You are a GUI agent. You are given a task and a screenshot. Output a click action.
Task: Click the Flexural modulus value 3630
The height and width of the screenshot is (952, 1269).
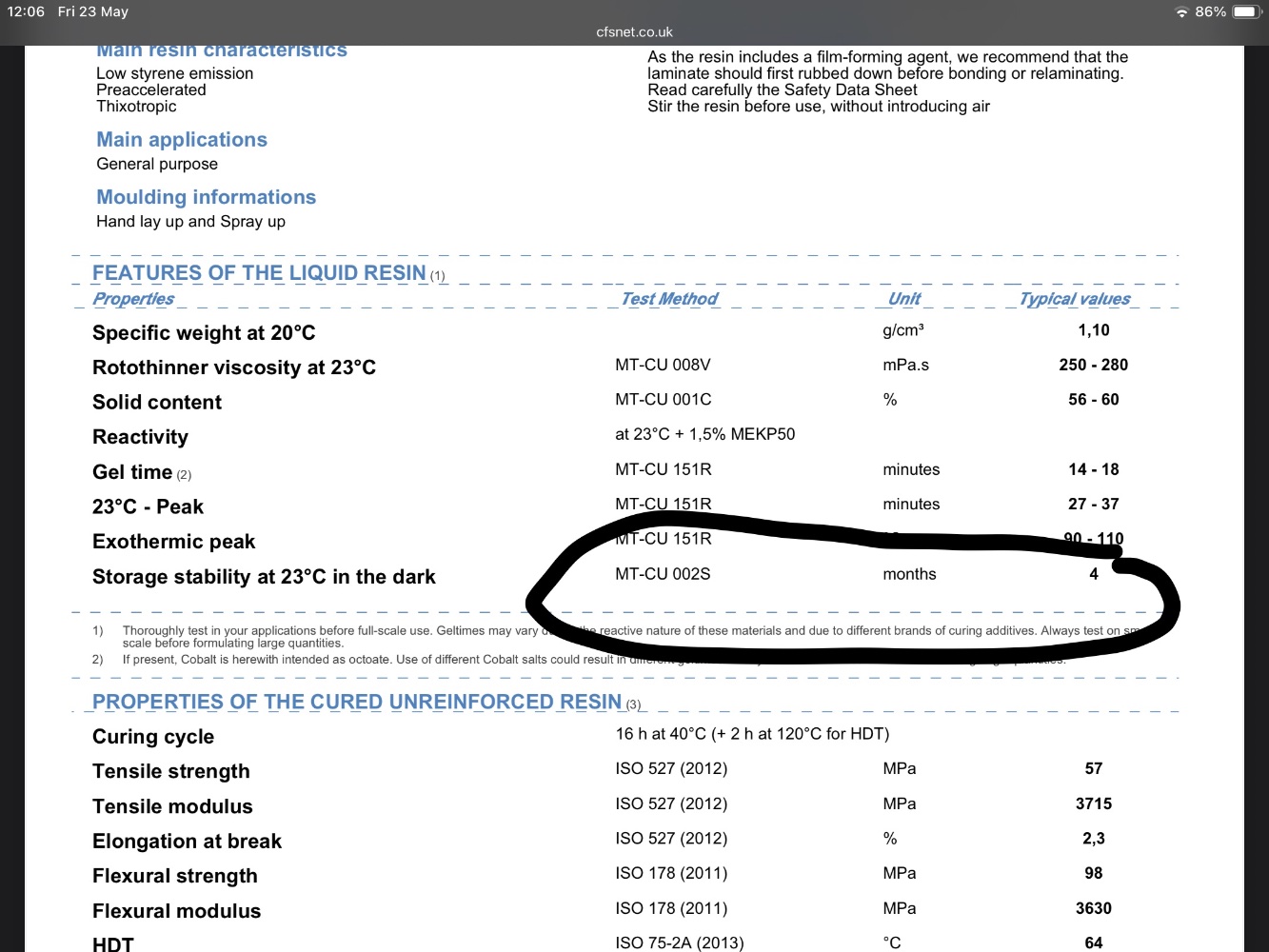[1093, 908]
